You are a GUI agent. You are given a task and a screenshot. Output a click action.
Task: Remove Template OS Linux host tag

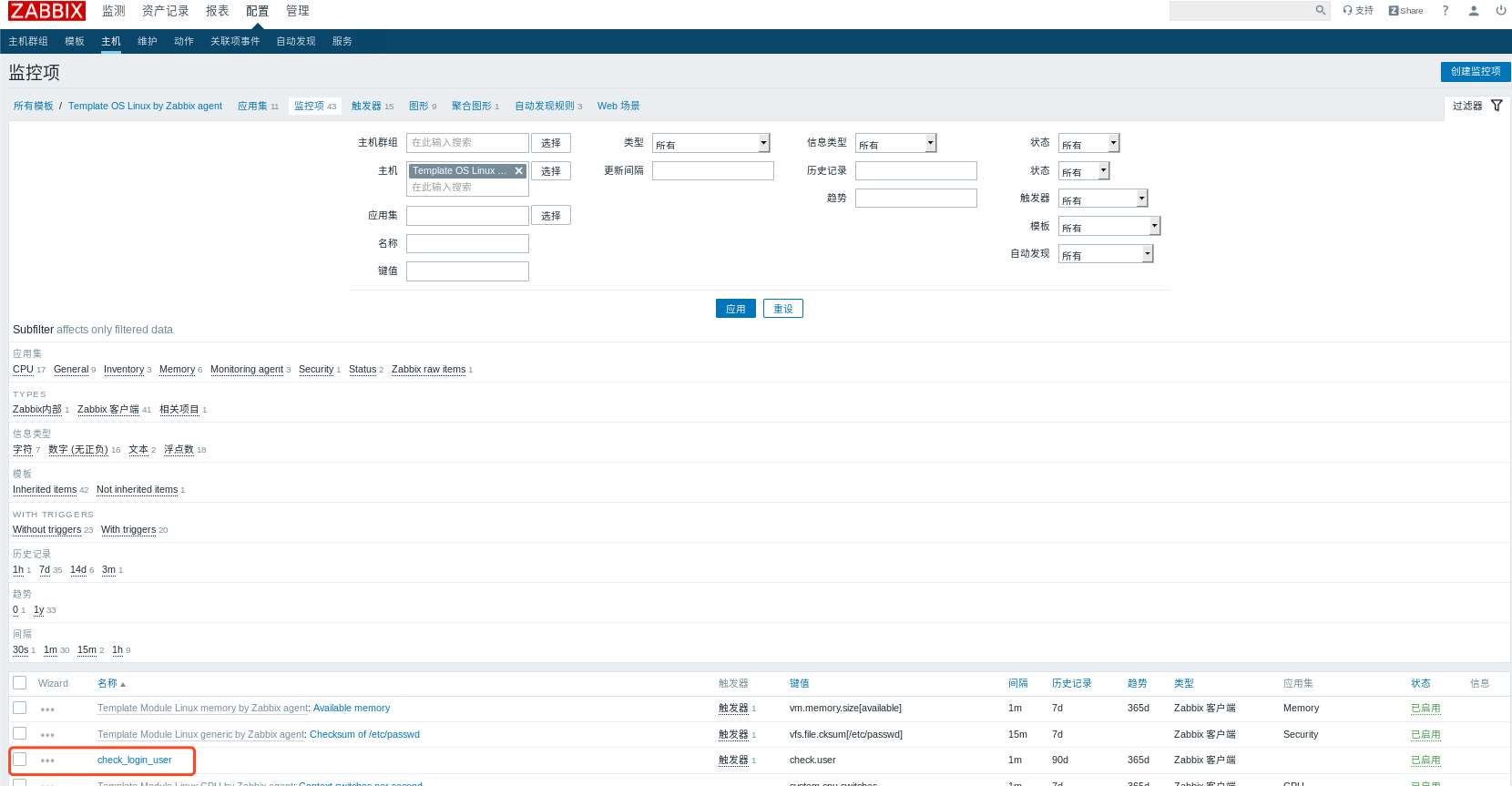tap(519, 170)
